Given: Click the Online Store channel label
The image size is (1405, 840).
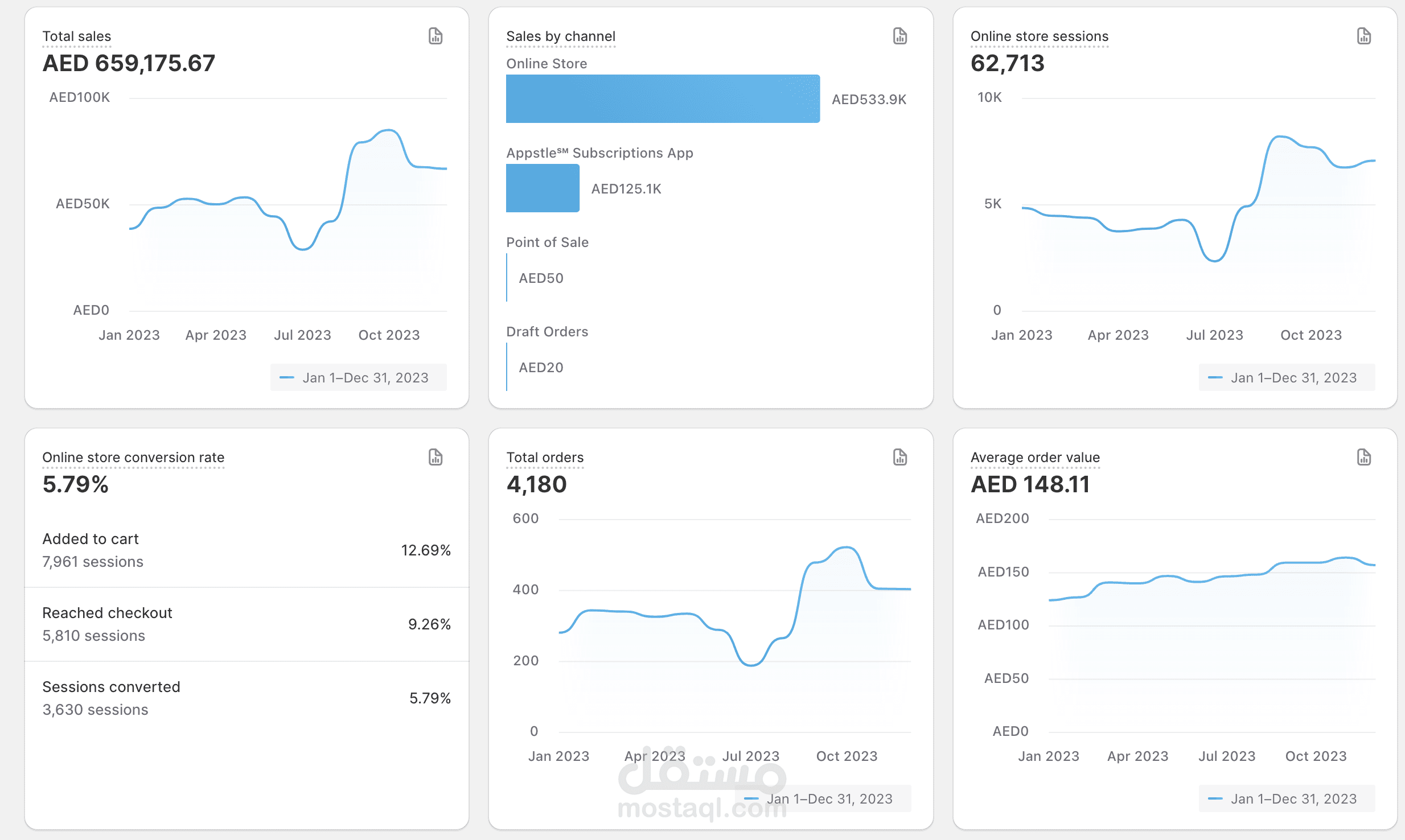Looking at the screenshot, I should click(x=547, y=64).
